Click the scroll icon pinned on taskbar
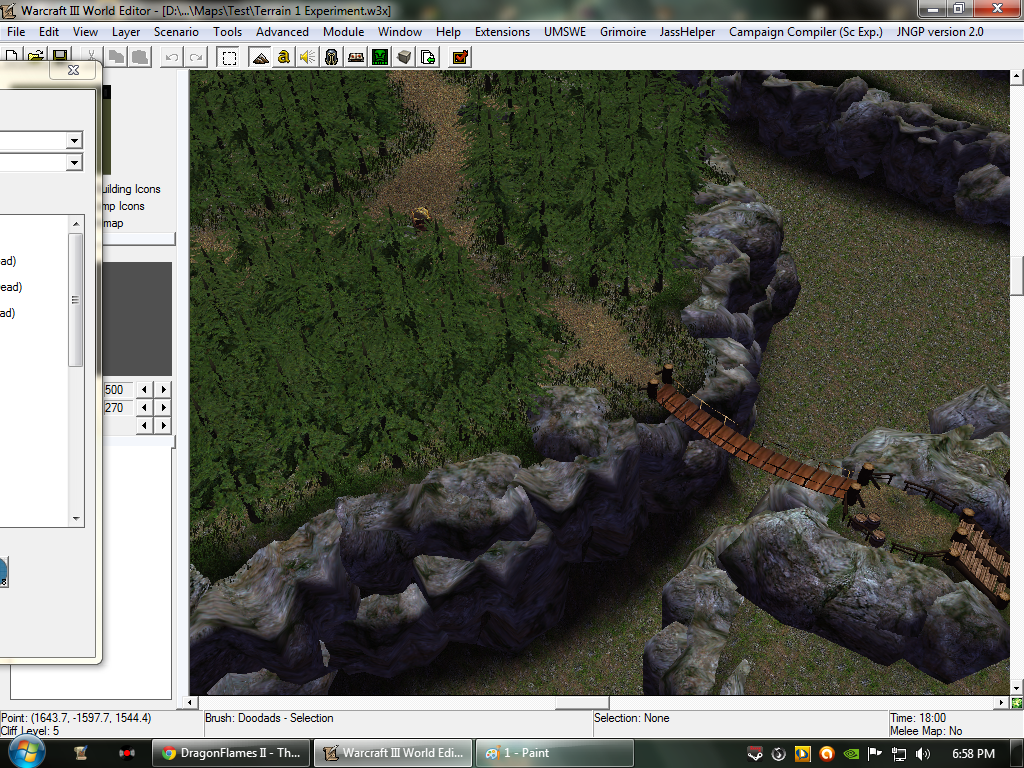The height and width of the screenshot is (768, 1024). coord(81,753)
